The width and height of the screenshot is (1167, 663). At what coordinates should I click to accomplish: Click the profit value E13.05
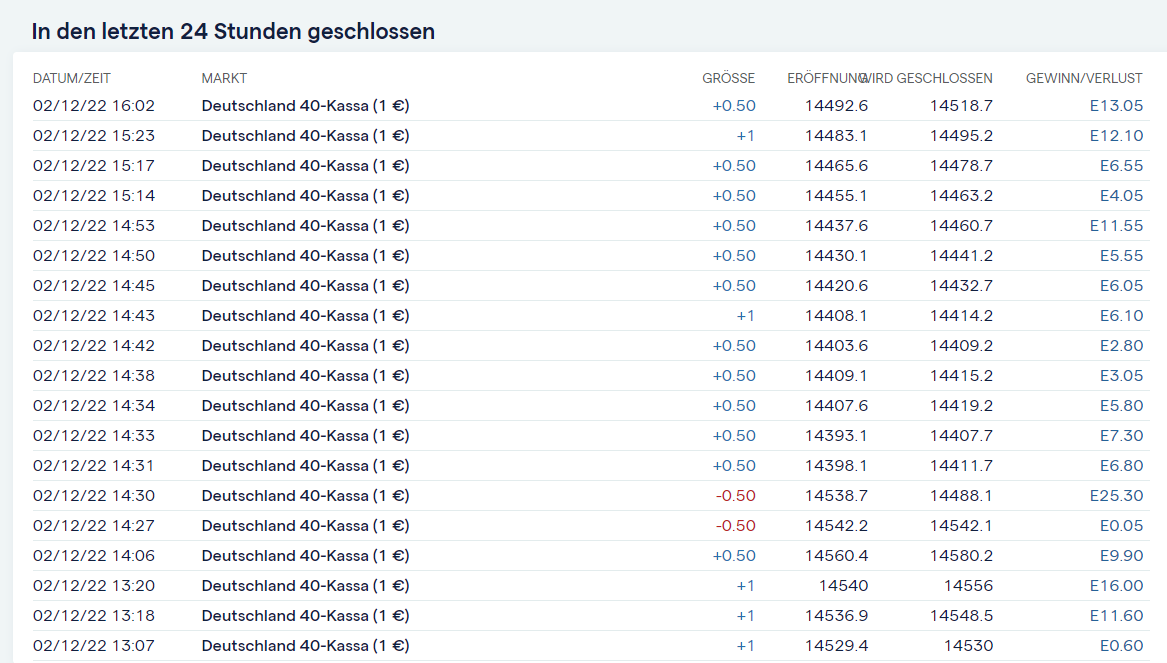1116,106
